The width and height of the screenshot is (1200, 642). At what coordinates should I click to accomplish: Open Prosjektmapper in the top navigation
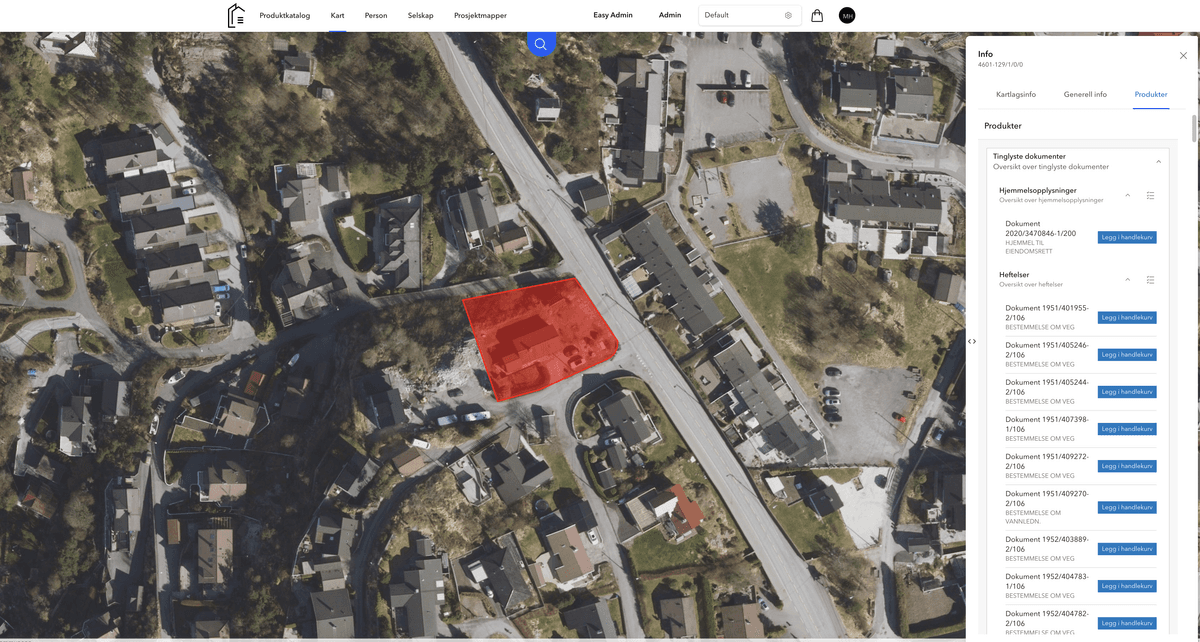(480, 15)
